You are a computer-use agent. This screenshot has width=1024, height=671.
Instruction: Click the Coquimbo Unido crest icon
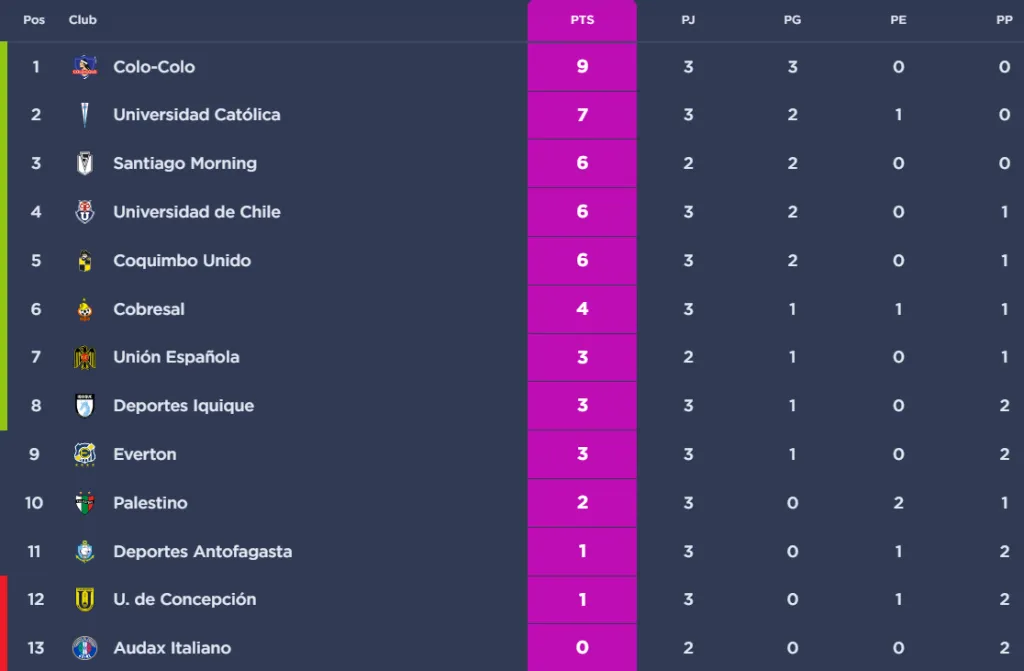tap(85, 261)
